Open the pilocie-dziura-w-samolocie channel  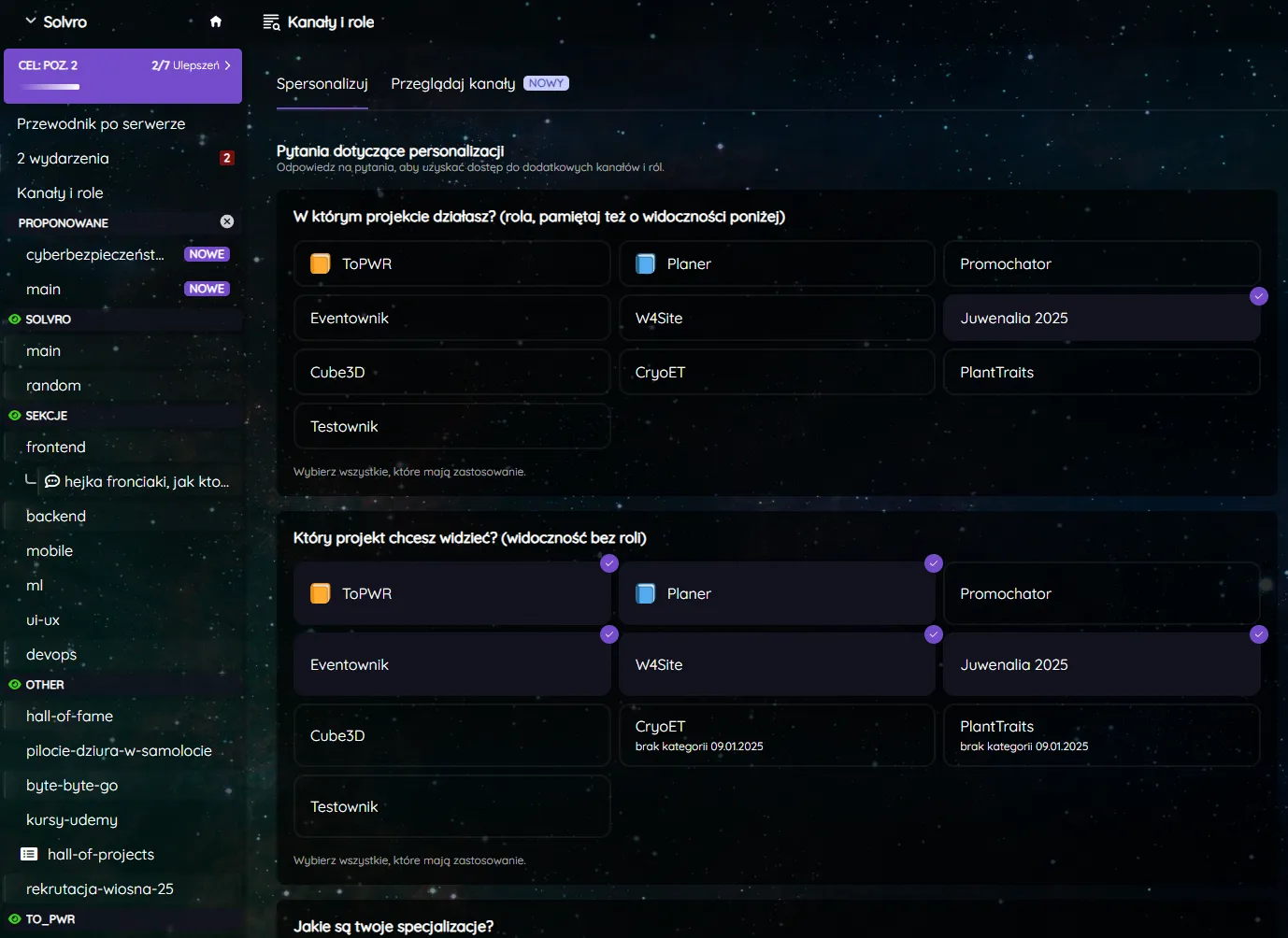pos(119,751)
